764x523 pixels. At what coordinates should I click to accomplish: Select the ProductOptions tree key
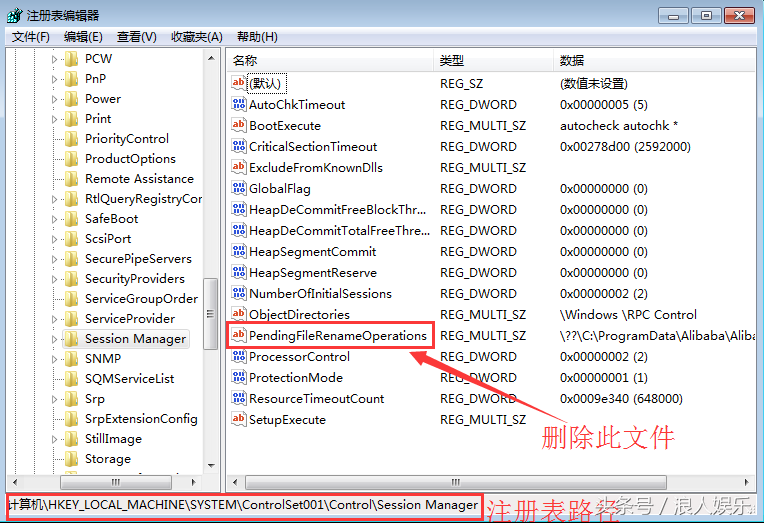pyautogui.click(x=130, y=159)
